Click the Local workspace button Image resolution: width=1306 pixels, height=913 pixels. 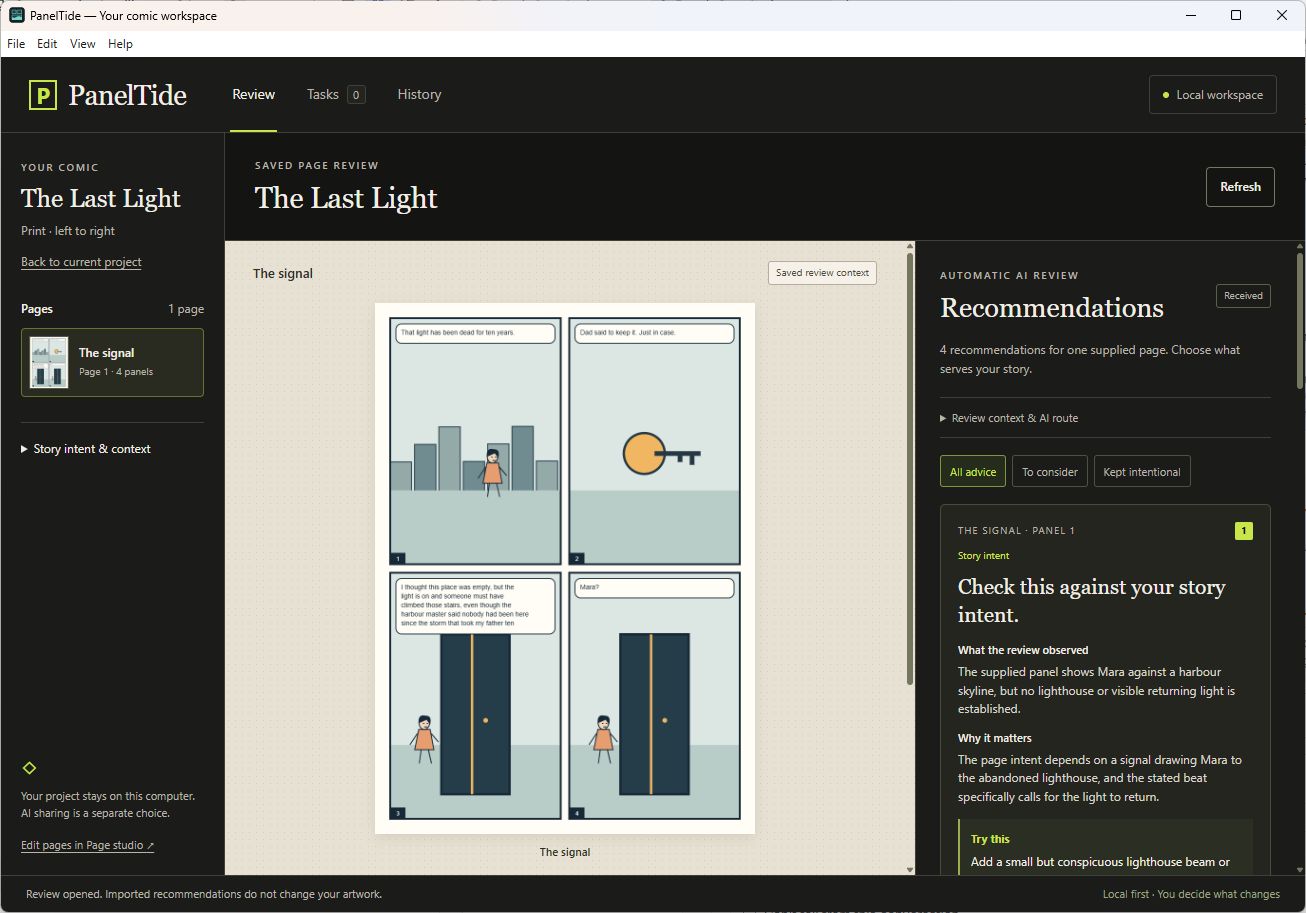[1212, 95]
